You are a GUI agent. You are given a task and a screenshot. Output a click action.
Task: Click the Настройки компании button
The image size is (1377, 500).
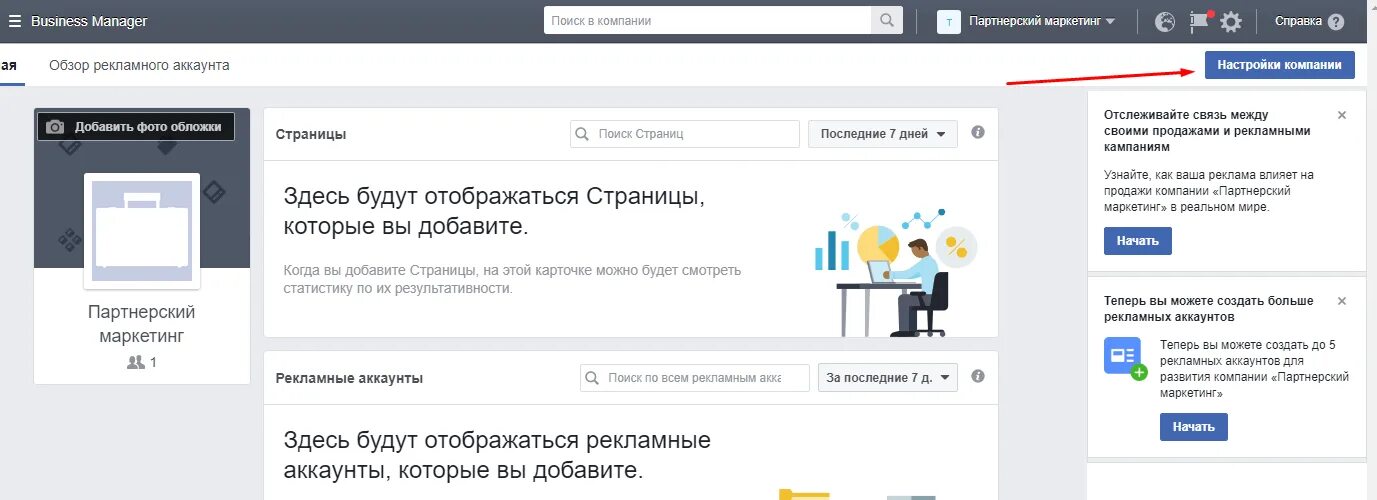[1280, 64]
